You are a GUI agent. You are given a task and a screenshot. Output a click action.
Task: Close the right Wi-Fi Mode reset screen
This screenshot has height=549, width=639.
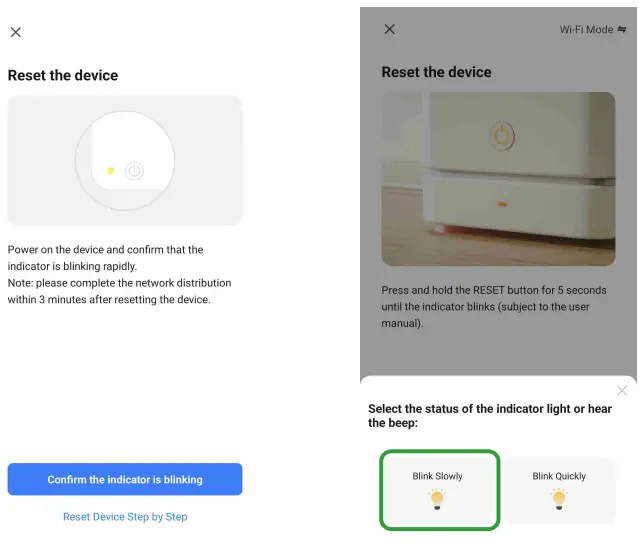pos(390,29)
